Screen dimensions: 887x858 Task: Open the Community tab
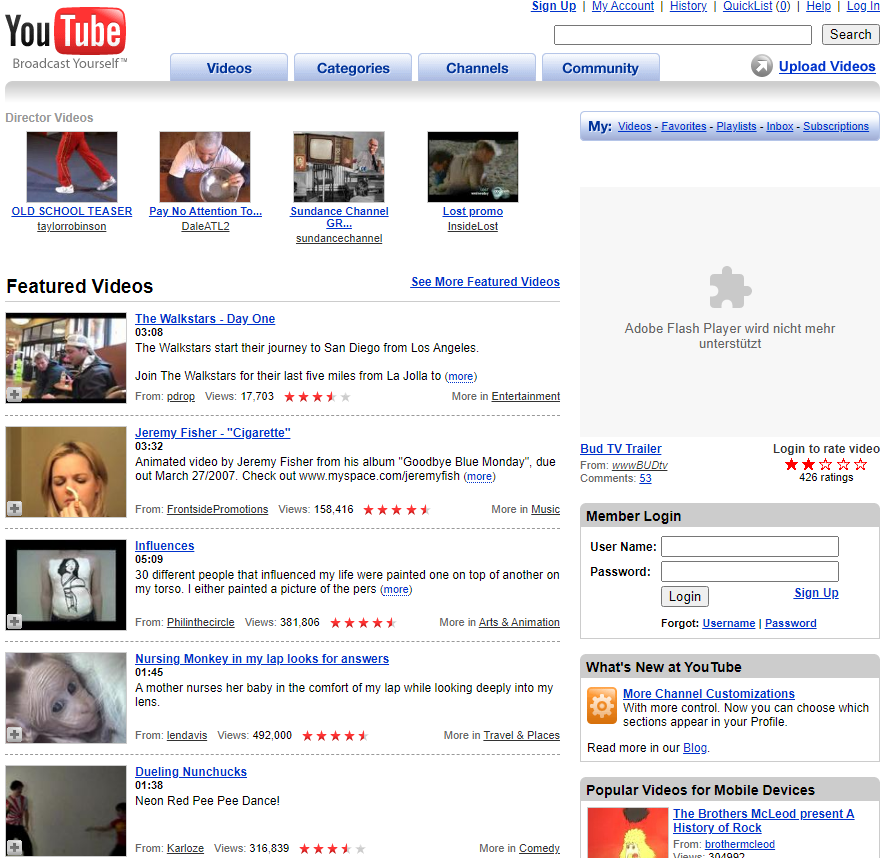[x=600, y=68]
